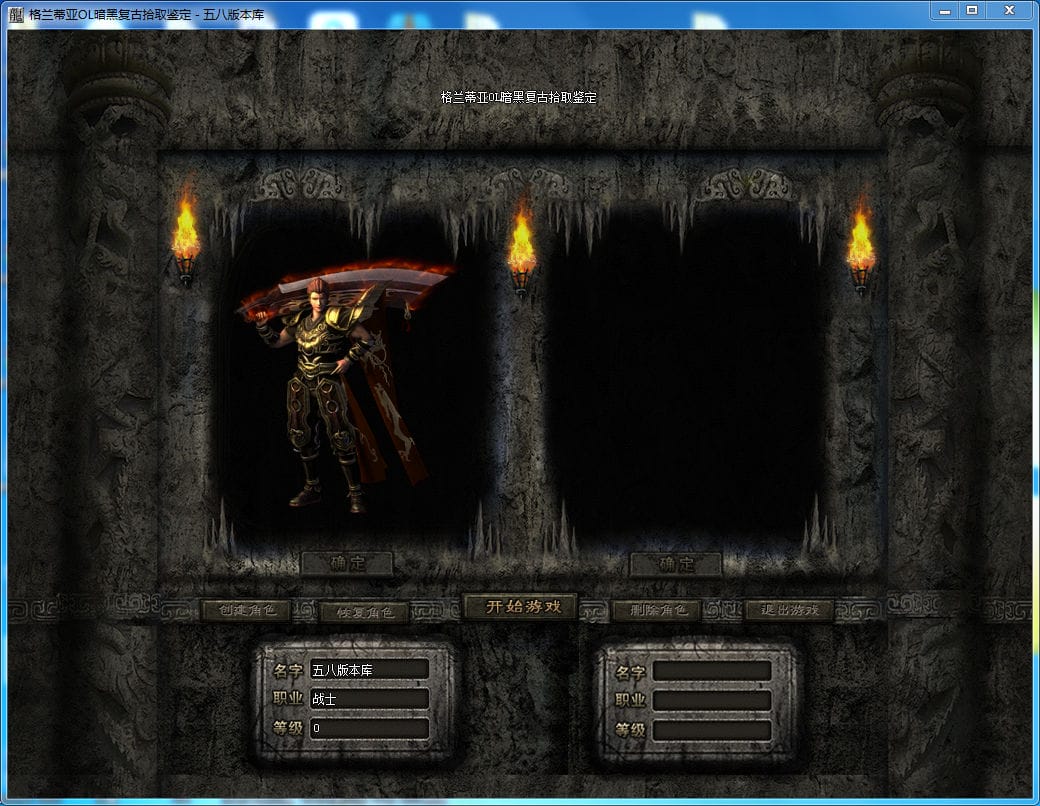Click the empty 职业 field on the right panel

(x=712, y=701)
